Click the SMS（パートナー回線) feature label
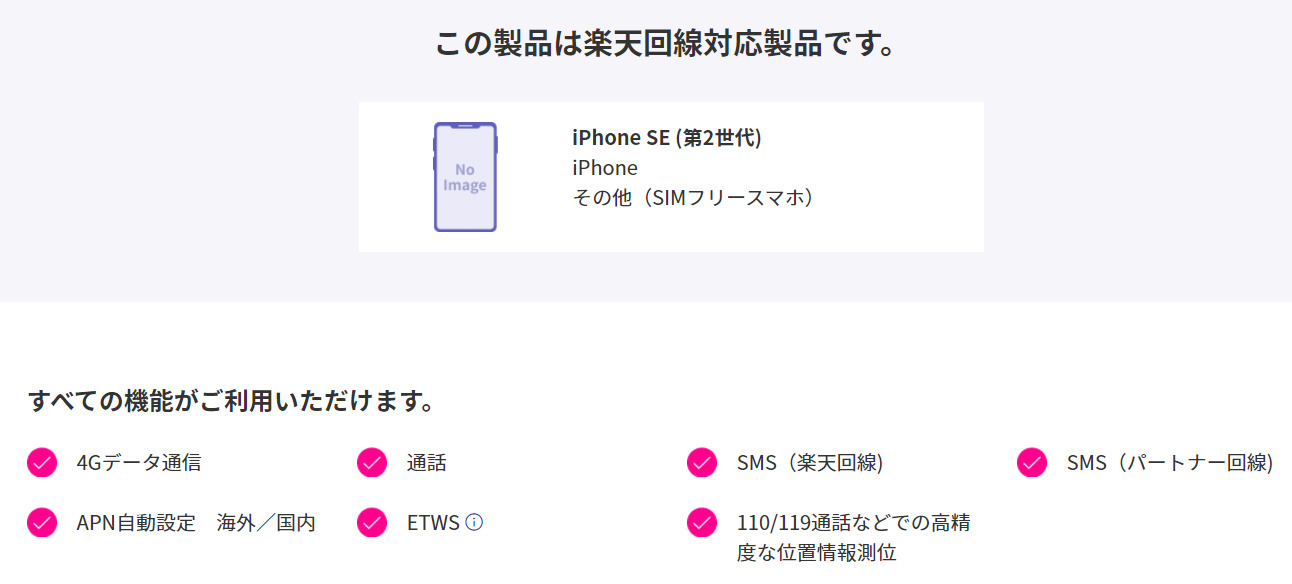The image size is (1292, 584). pyautogui.click(x=1169, y=463)
